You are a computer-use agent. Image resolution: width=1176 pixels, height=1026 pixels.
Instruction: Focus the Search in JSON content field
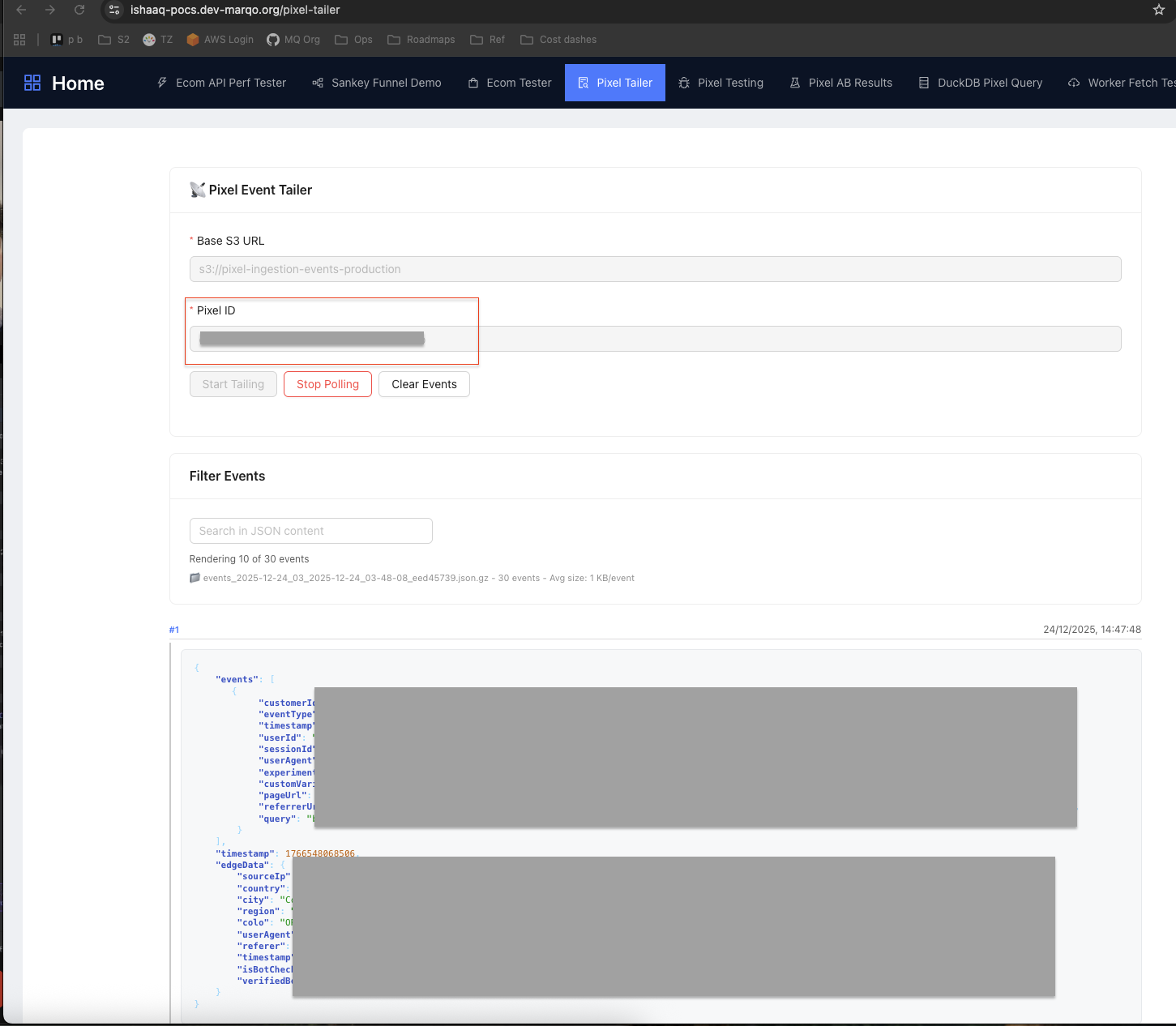tap(310, 531)
